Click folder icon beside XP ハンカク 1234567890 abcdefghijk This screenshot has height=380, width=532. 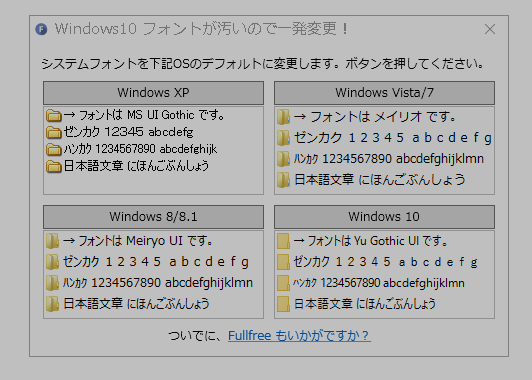54,149
